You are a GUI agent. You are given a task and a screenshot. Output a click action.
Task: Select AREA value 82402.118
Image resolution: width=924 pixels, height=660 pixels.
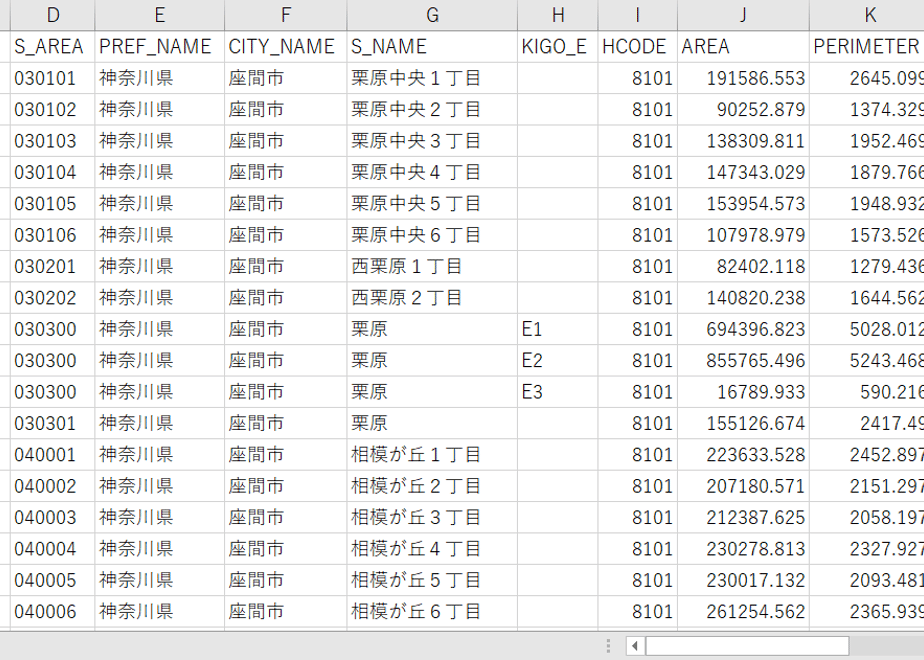744,266
